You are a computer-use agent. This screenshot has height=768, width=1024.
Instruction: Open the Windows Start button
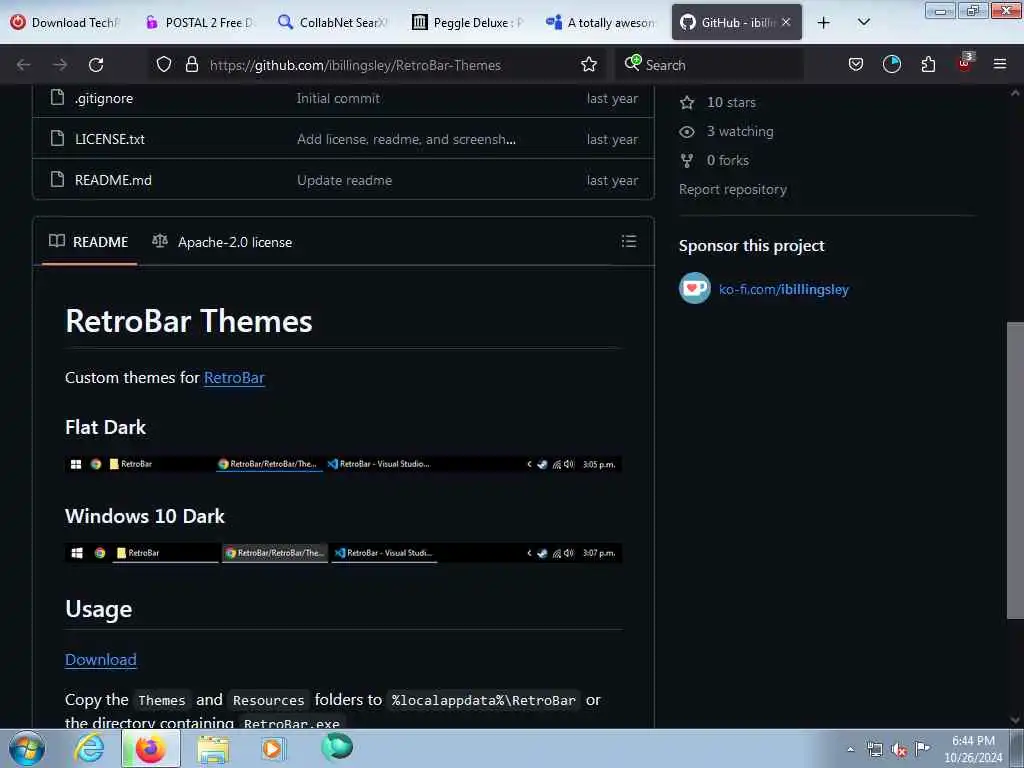tap(27, 748)
